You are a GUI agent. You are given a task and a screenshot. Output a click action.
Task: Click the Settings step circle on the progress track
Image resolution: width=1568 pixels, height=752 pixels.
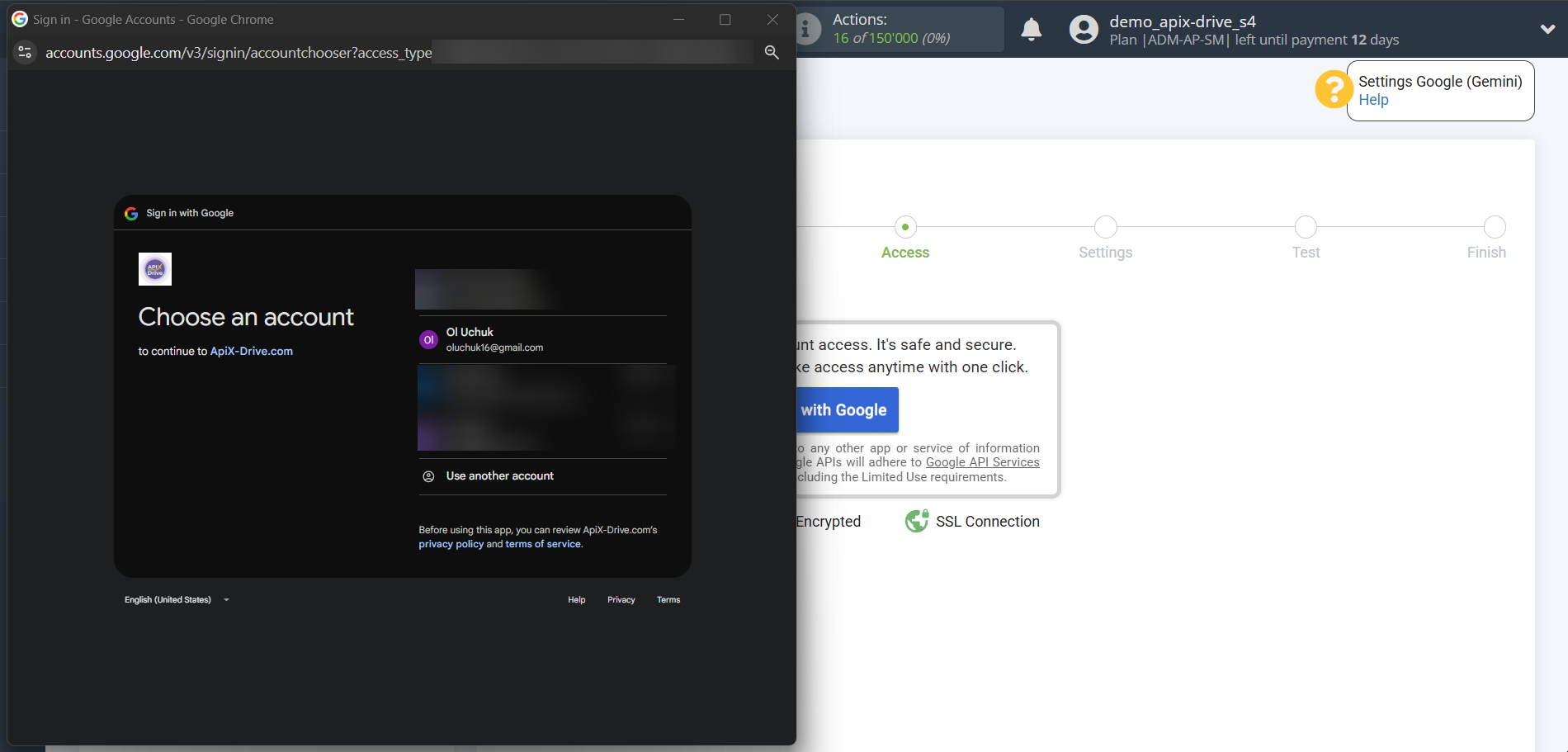click(x=1105, y=227)
